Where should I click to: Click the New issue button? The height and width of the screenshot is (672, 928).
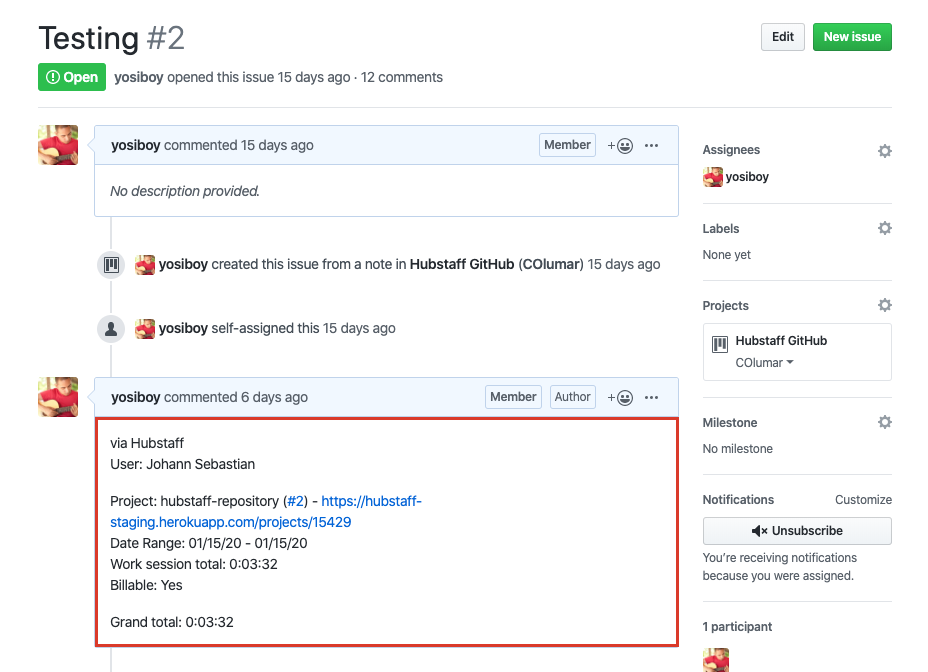(x=851, y=36)
